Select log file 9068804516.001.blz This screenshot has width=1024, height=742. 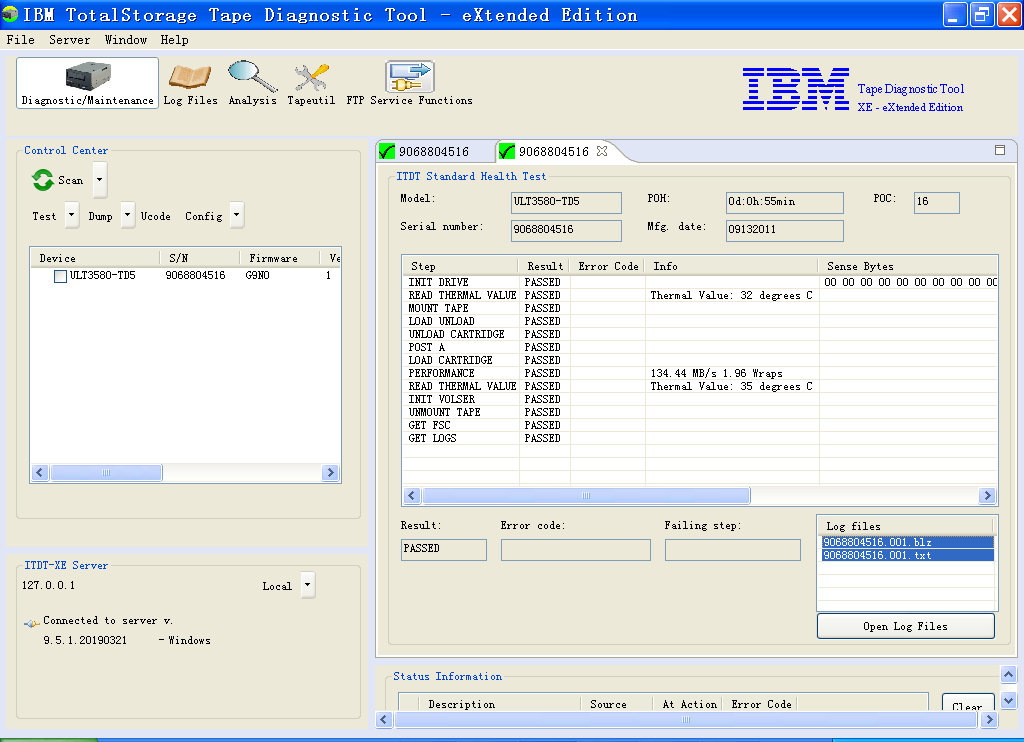(907, 542)
